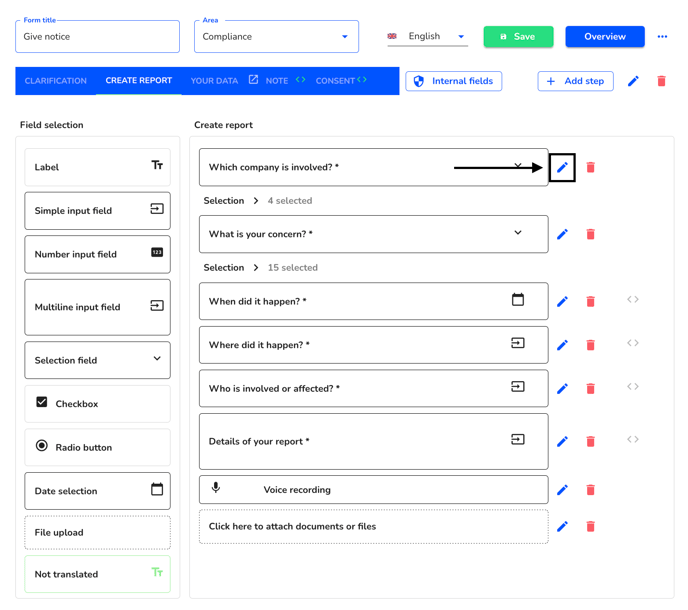688x610 pixels.
Task: Click the red trash icon beside Add step
Action: point(662,81)
